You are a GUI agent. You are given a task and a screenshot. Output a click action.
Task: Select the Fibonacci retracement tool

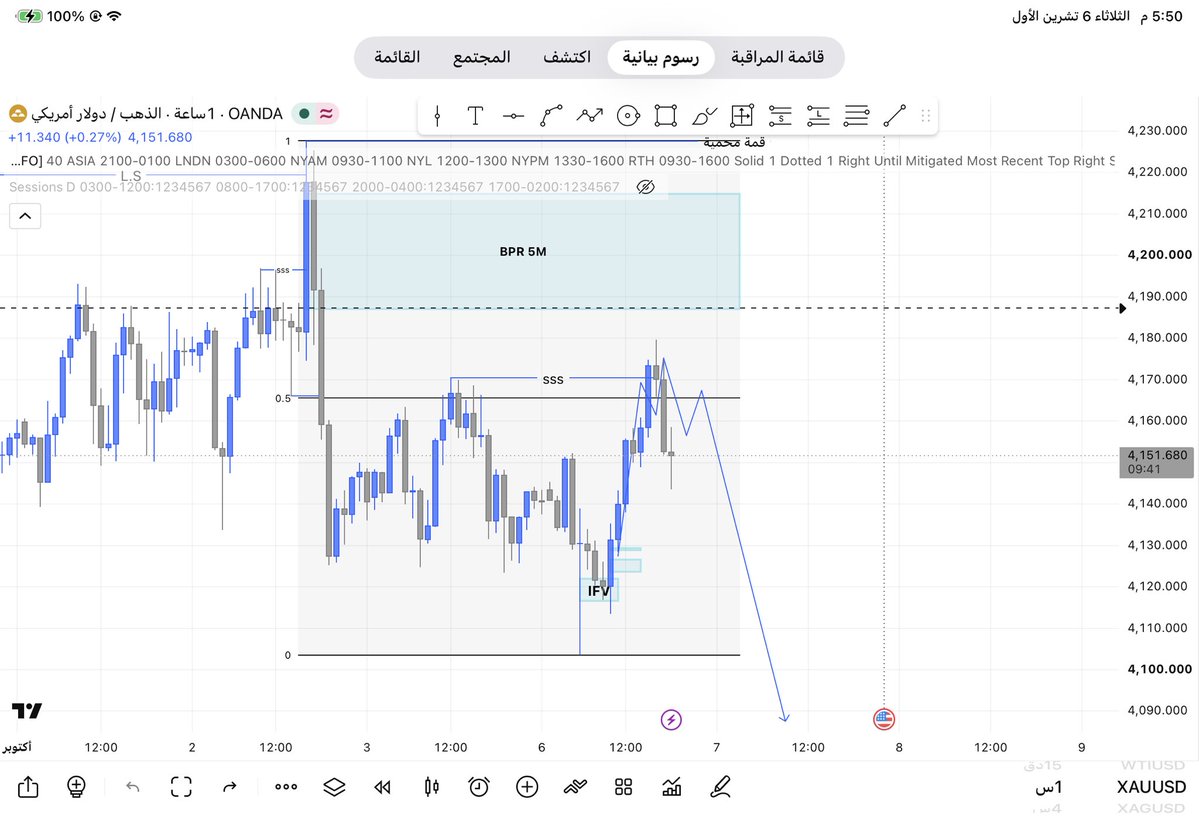(856, 116)
